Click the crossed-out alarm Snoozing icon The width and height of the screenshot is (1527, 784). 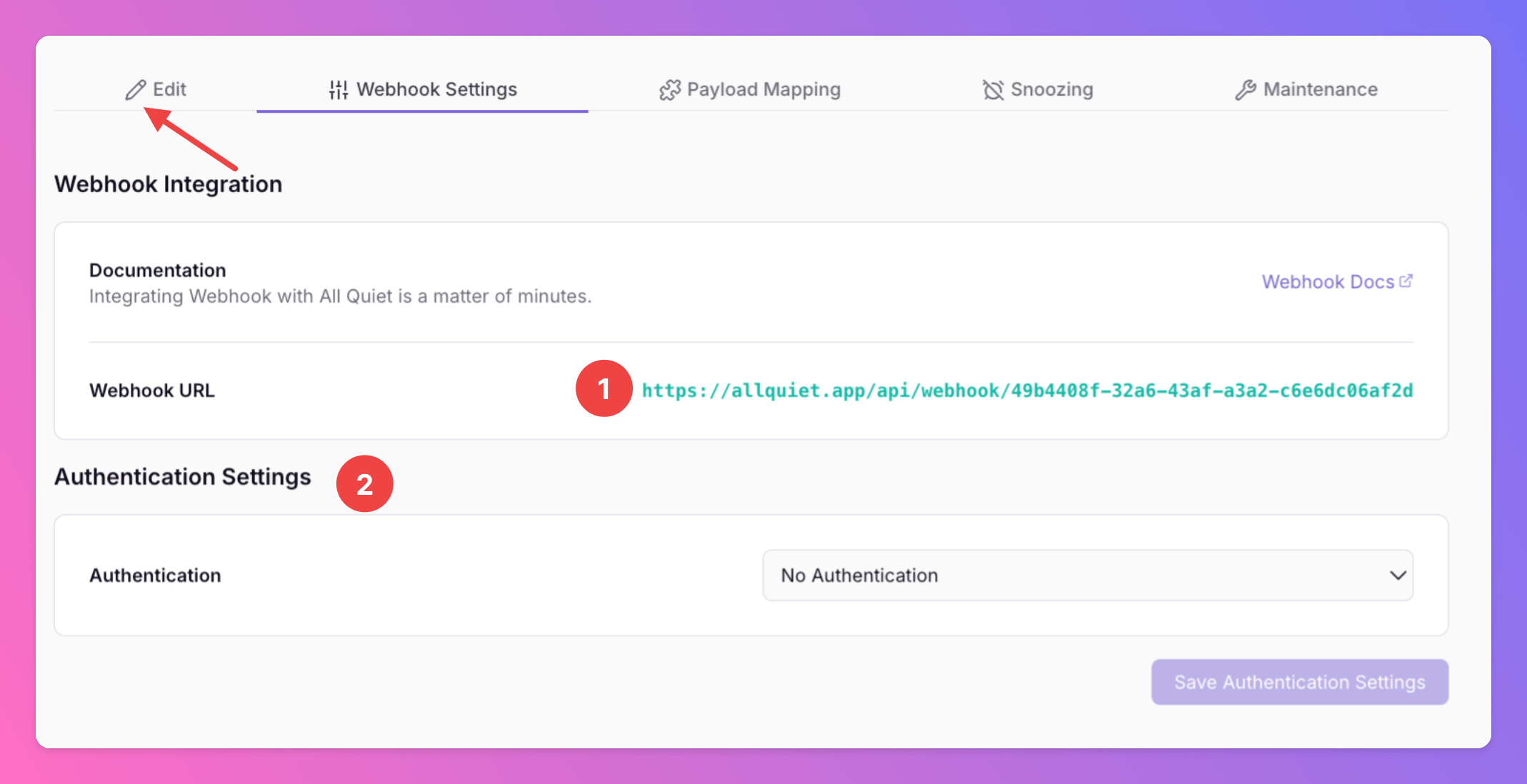[x=993, y=90]
